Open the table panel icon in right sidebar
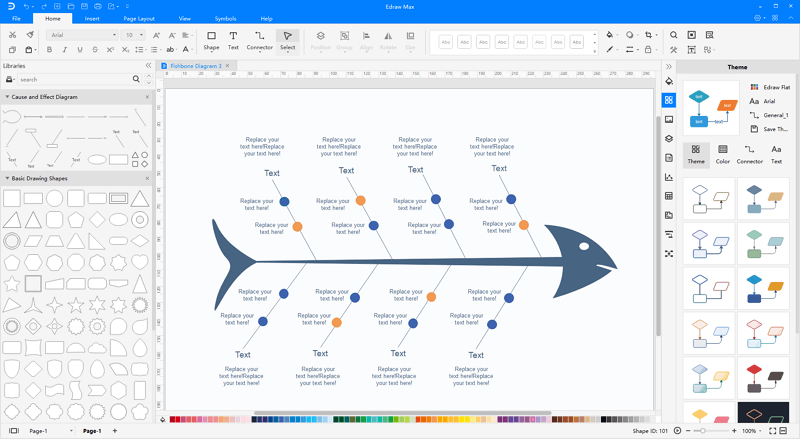 (x=669, y=196)
